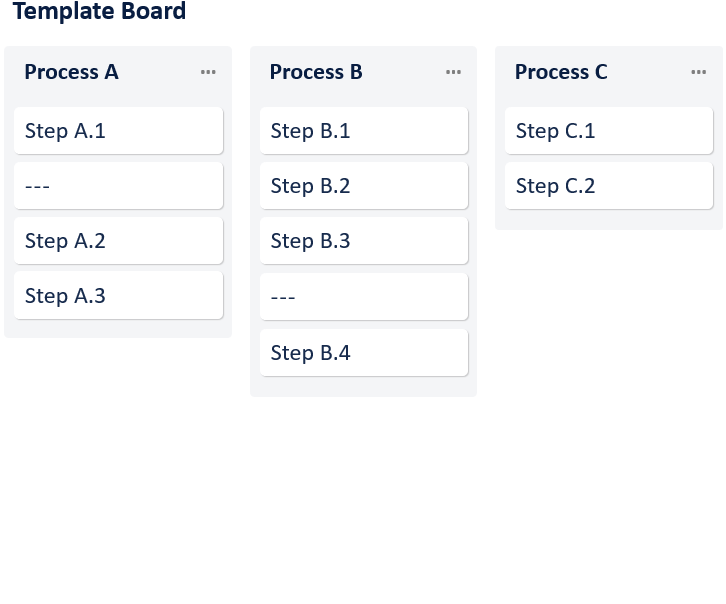
Task: Open the Process B list actions menu
Action: pos(453,72)
